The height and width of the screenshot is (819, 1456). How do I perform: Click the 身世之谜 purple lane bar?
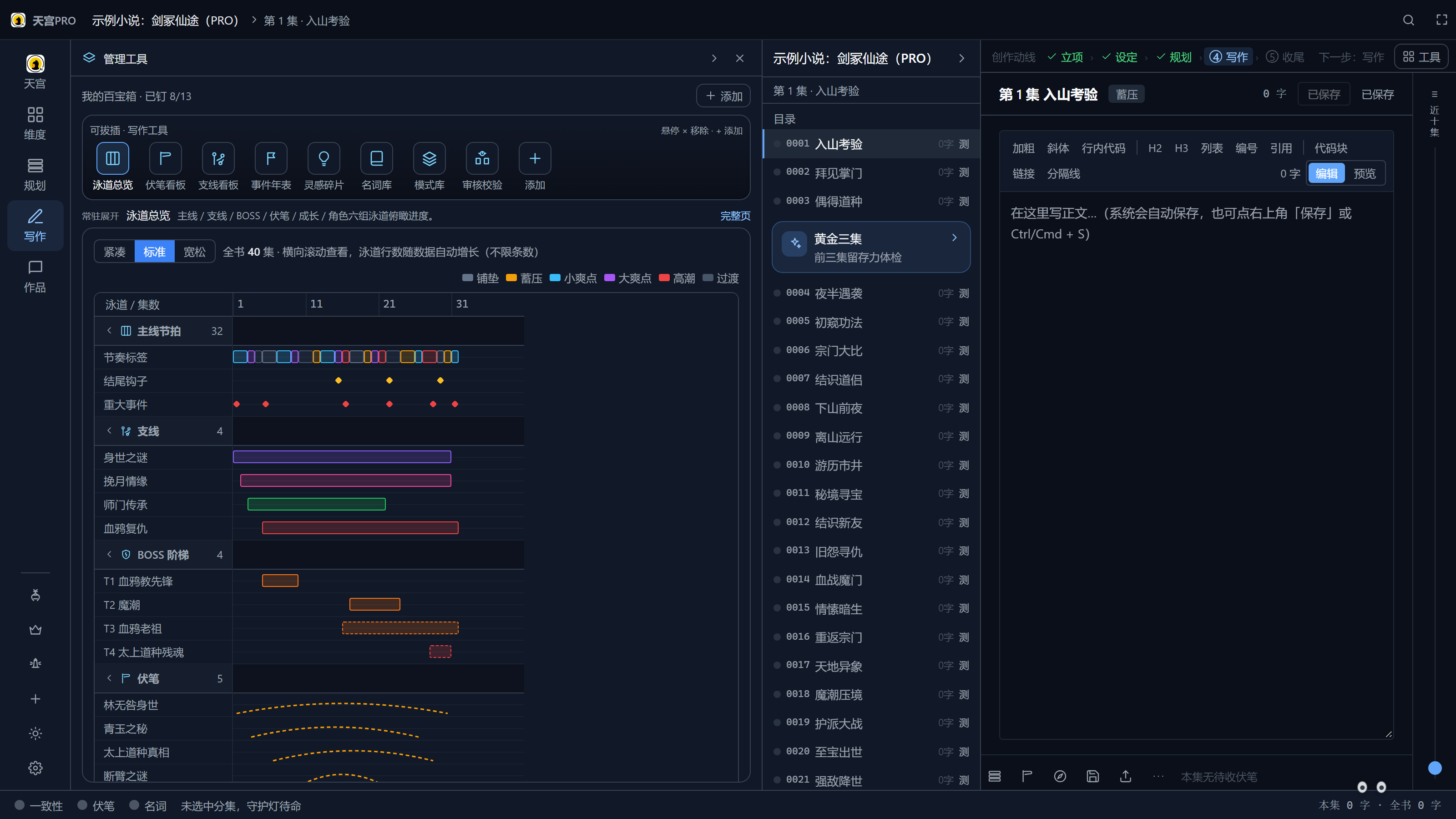341,457
